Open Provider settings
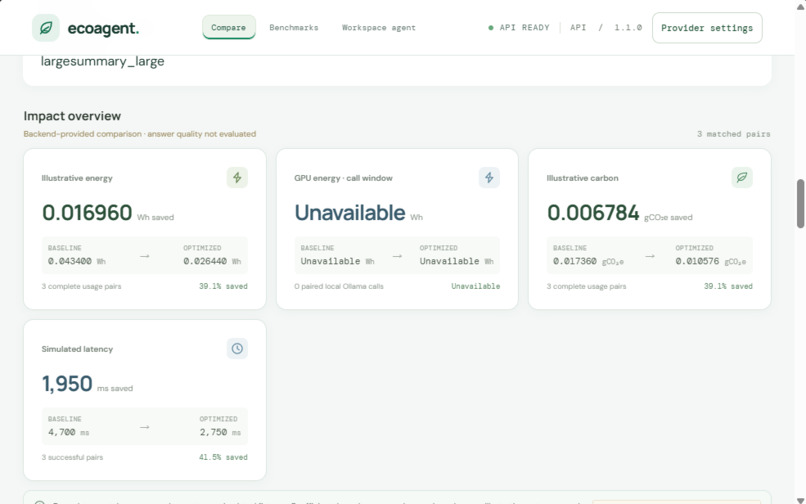 click(707, 28)
